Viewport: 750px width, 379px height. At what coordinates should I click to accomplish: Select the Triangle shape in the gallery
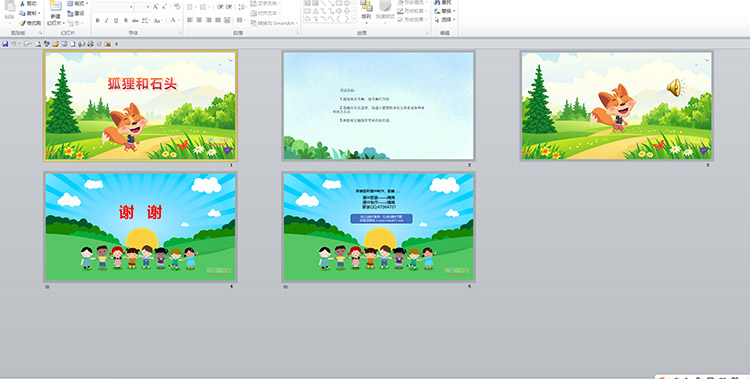coord(315,11)
